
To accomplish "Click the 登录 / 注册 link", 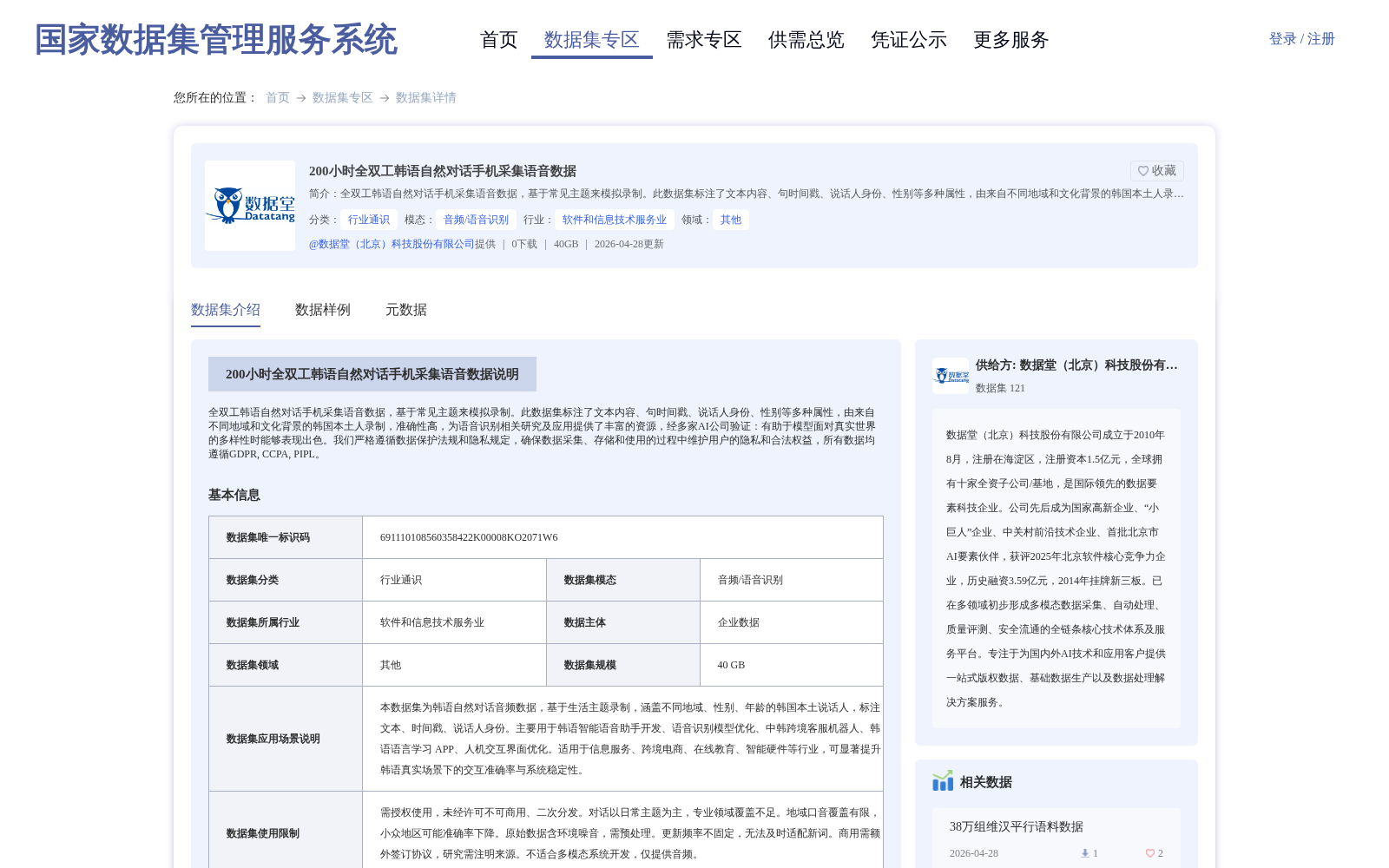I will pos(1302,39).
